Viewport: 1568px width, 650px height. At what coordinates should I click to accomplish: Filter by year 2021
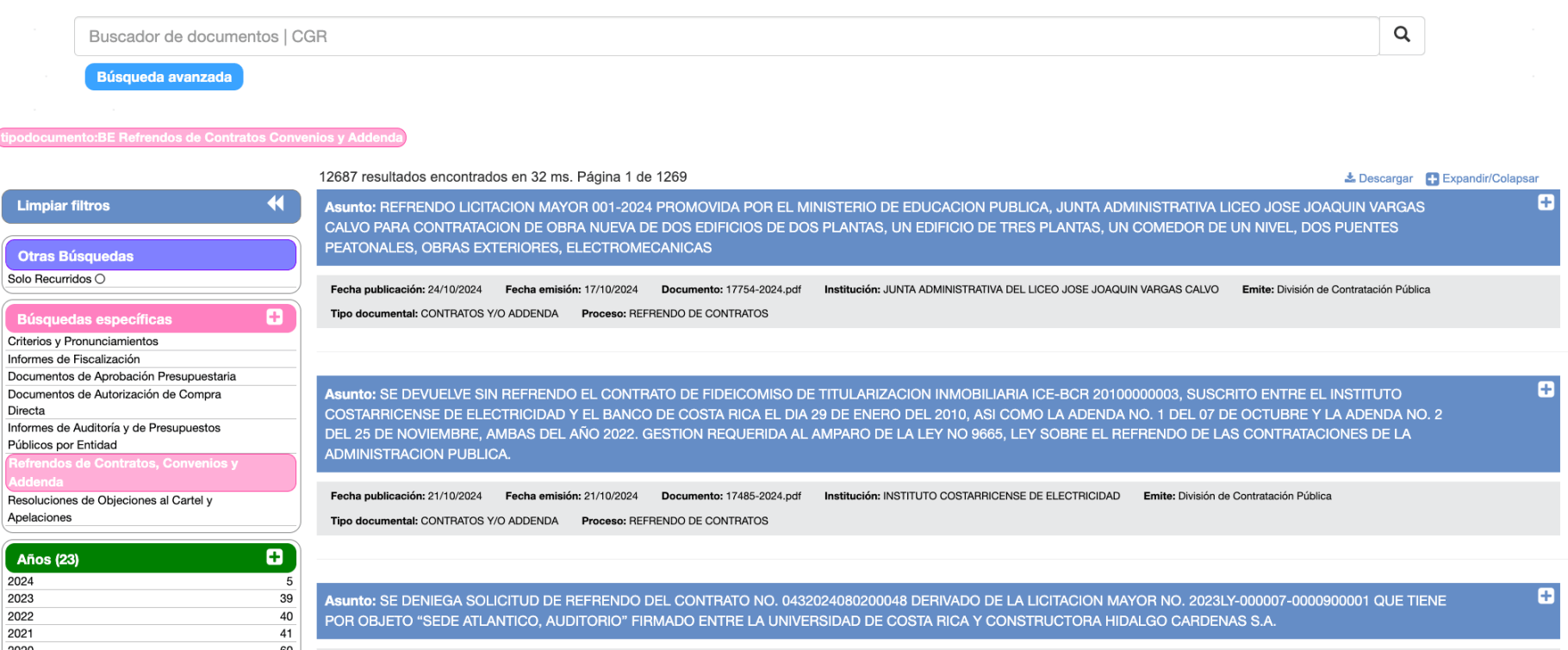point(151,634)
